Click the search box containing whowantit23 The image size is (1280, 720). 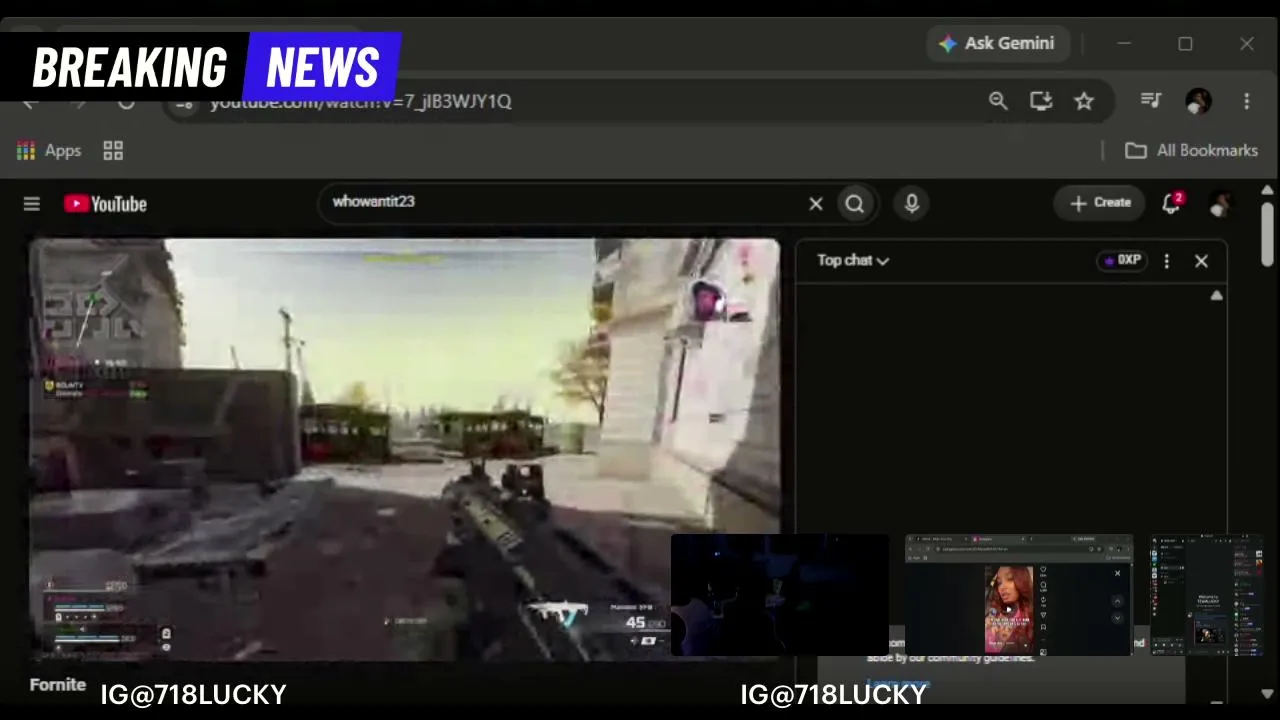click(565, 203)
